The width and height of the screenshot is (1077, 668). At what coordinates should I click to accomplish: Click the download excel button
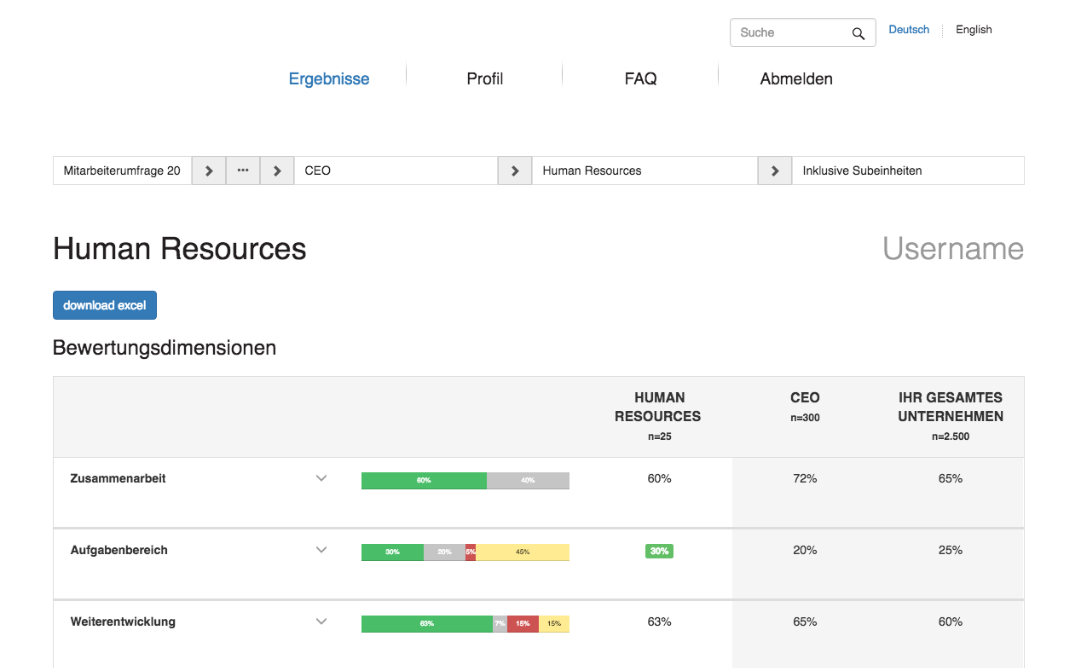point(104,305)
